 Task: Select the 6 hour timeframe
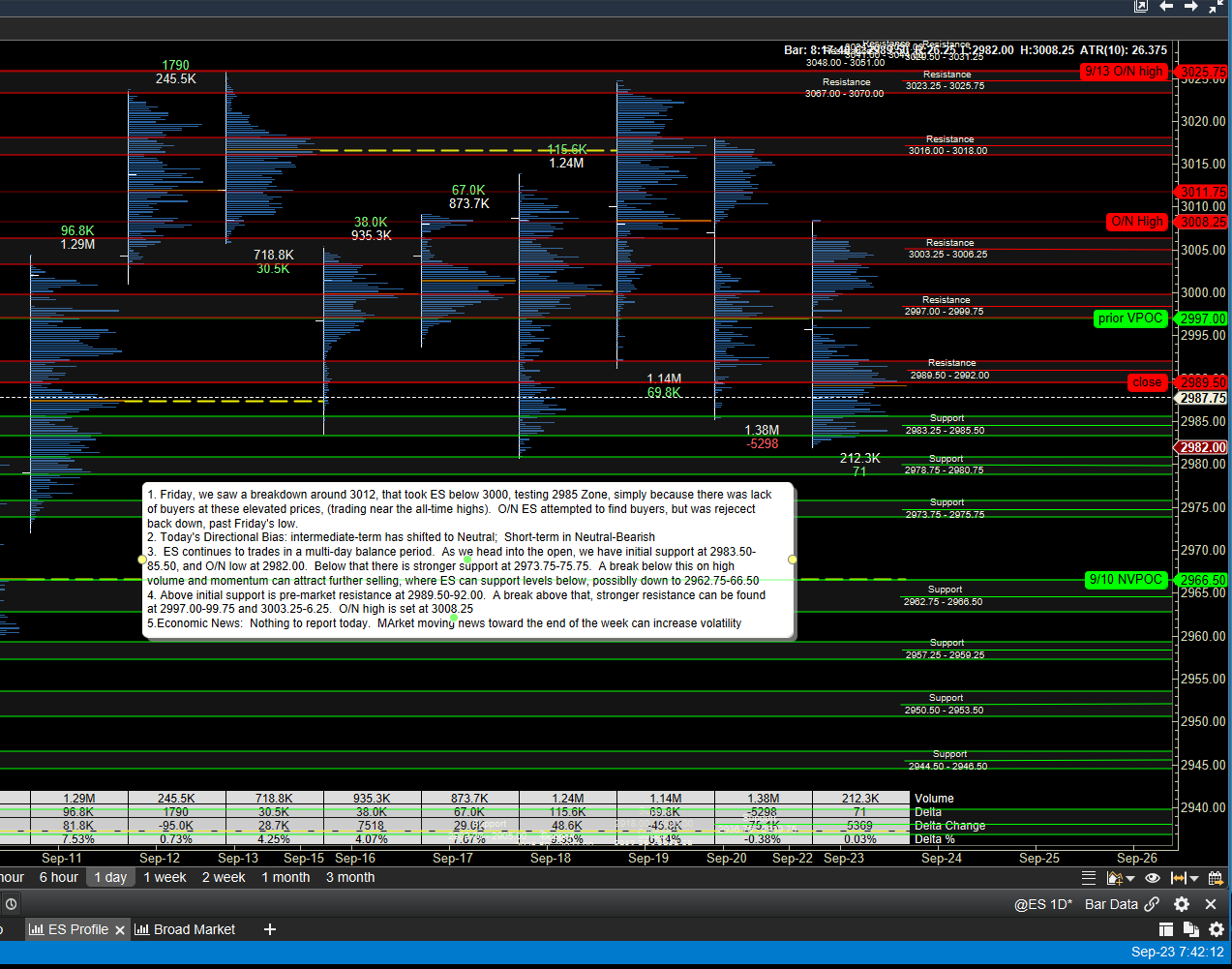click(x=59, y=877)
